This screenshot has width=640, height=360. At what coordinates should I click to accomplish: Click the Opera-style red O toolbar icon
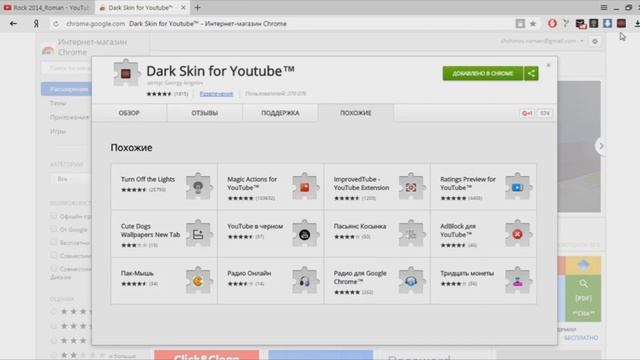552,24
